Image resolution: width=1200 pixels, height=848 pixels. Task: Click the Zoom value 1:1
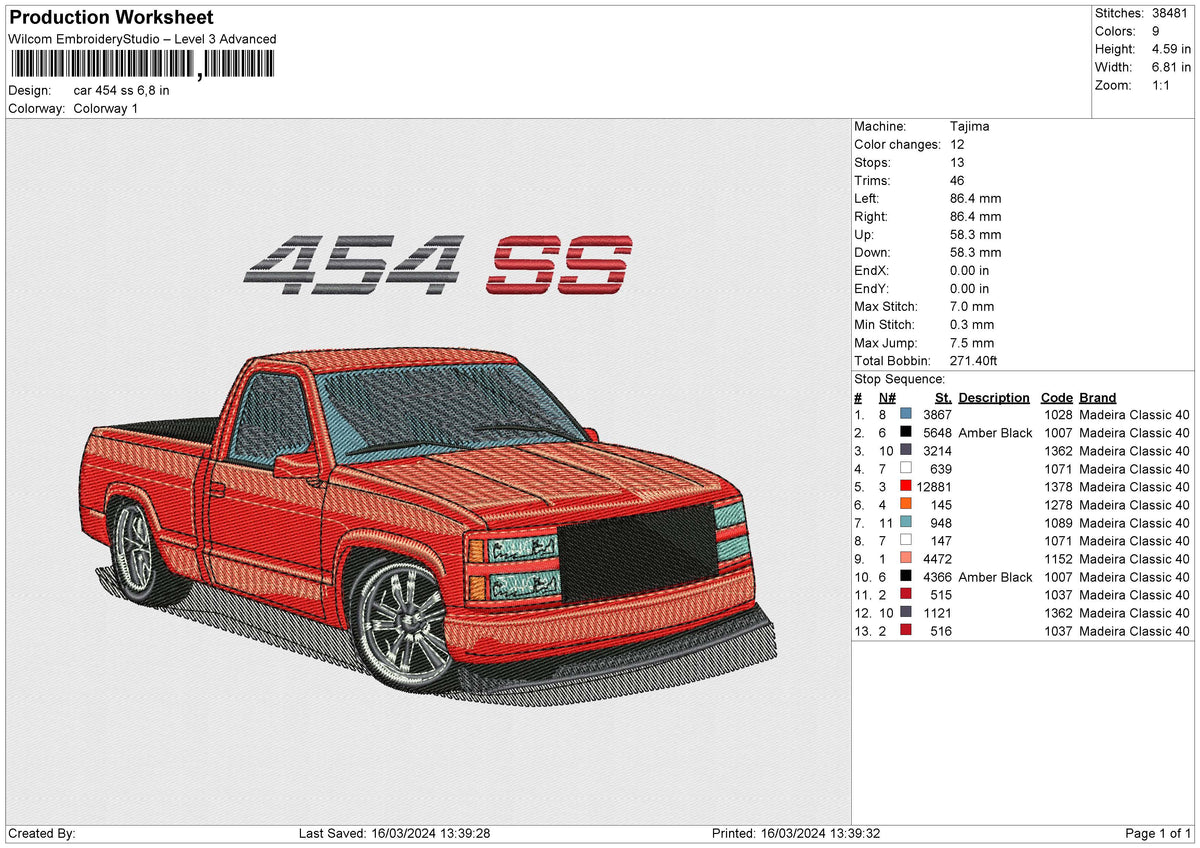(x=1163, y=85)
